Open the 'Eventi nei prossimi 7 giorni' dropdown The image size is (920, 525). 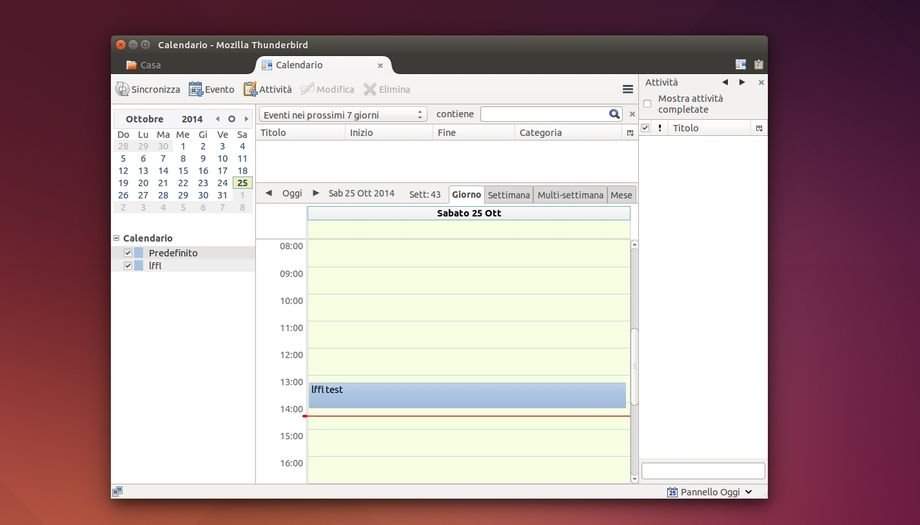tap(342, 114)
